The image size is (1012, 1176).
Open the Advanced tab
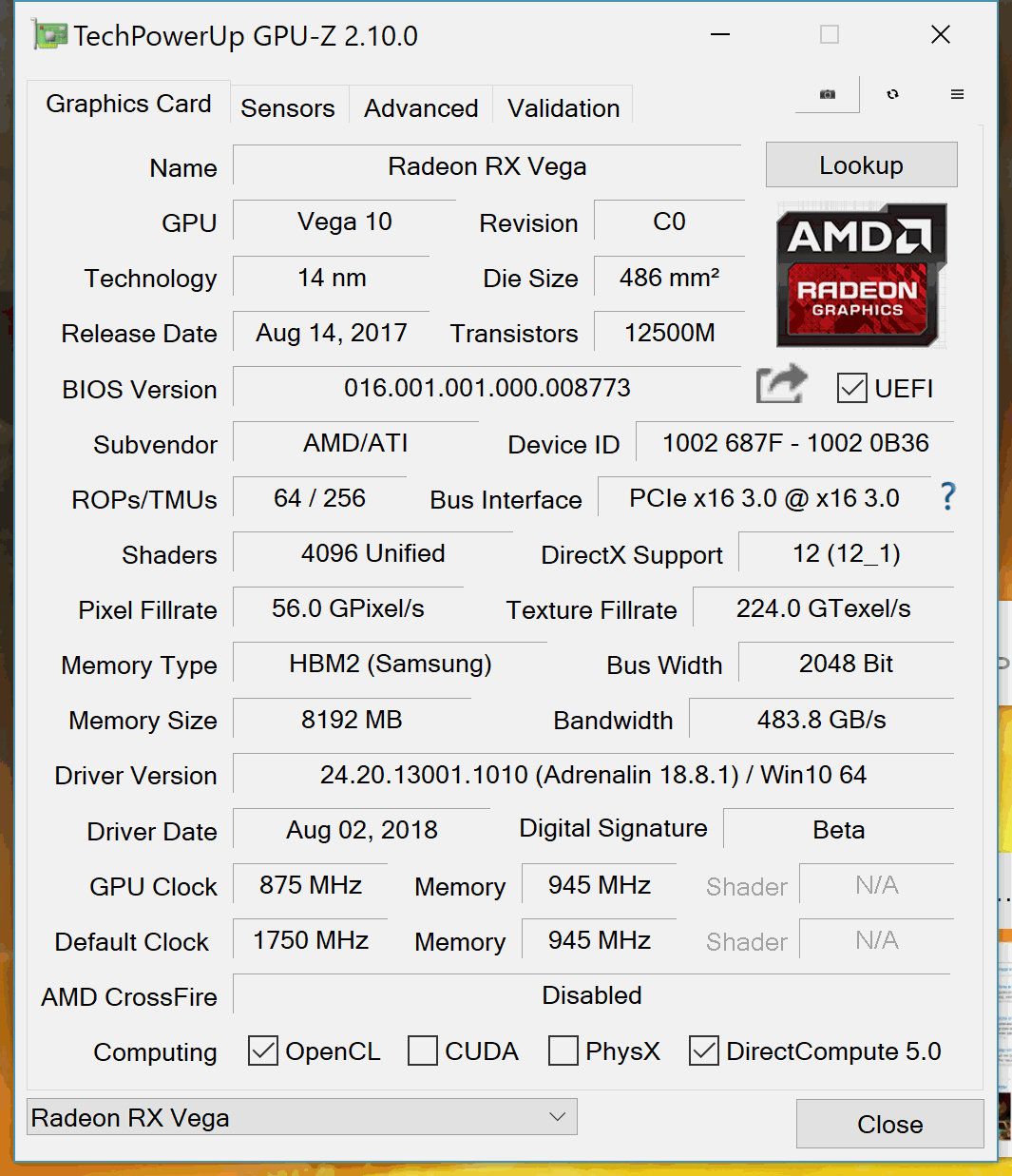click(x=421, y=108)
